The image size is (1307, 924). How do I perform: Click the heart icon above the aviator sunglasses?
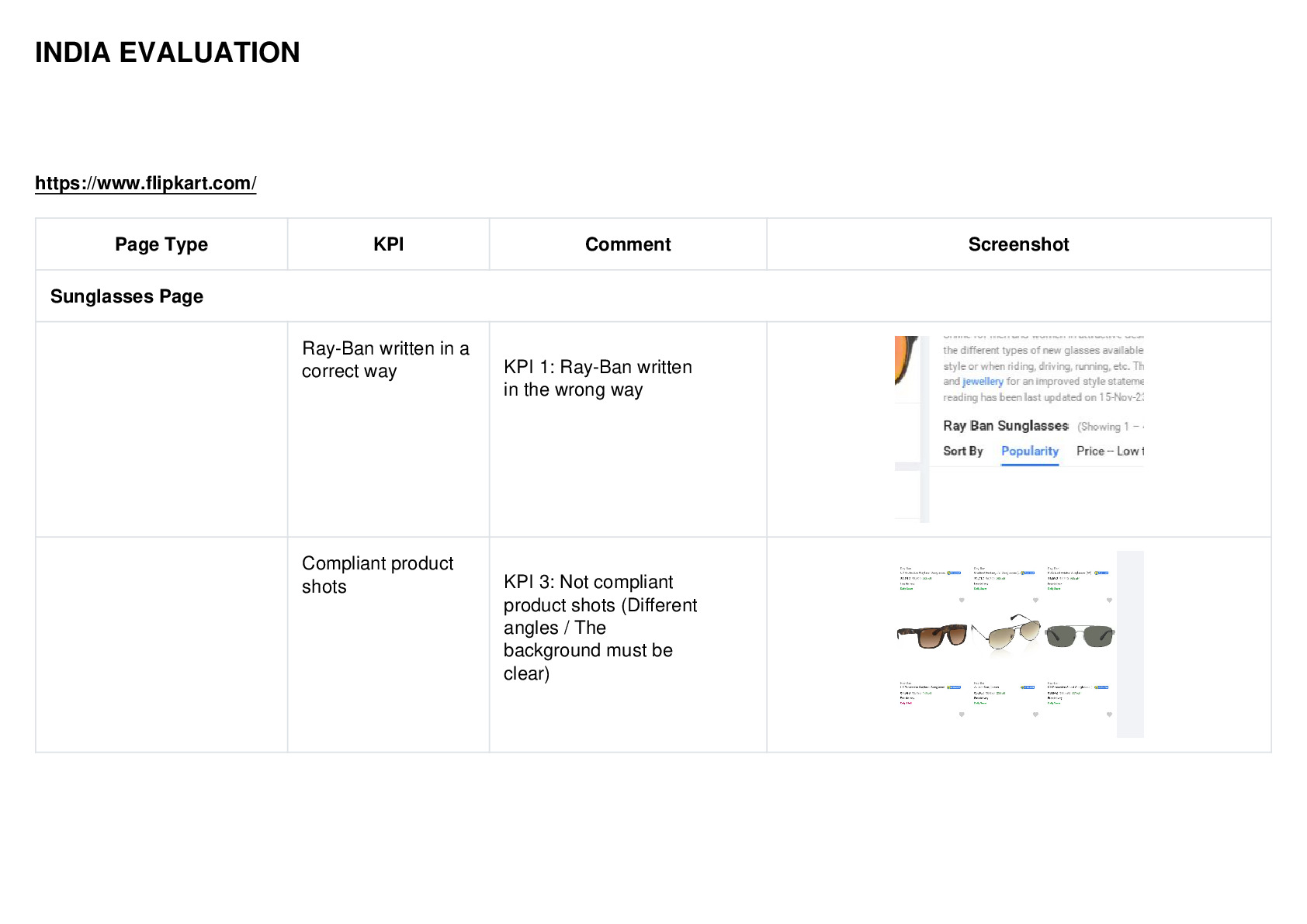1035,600
